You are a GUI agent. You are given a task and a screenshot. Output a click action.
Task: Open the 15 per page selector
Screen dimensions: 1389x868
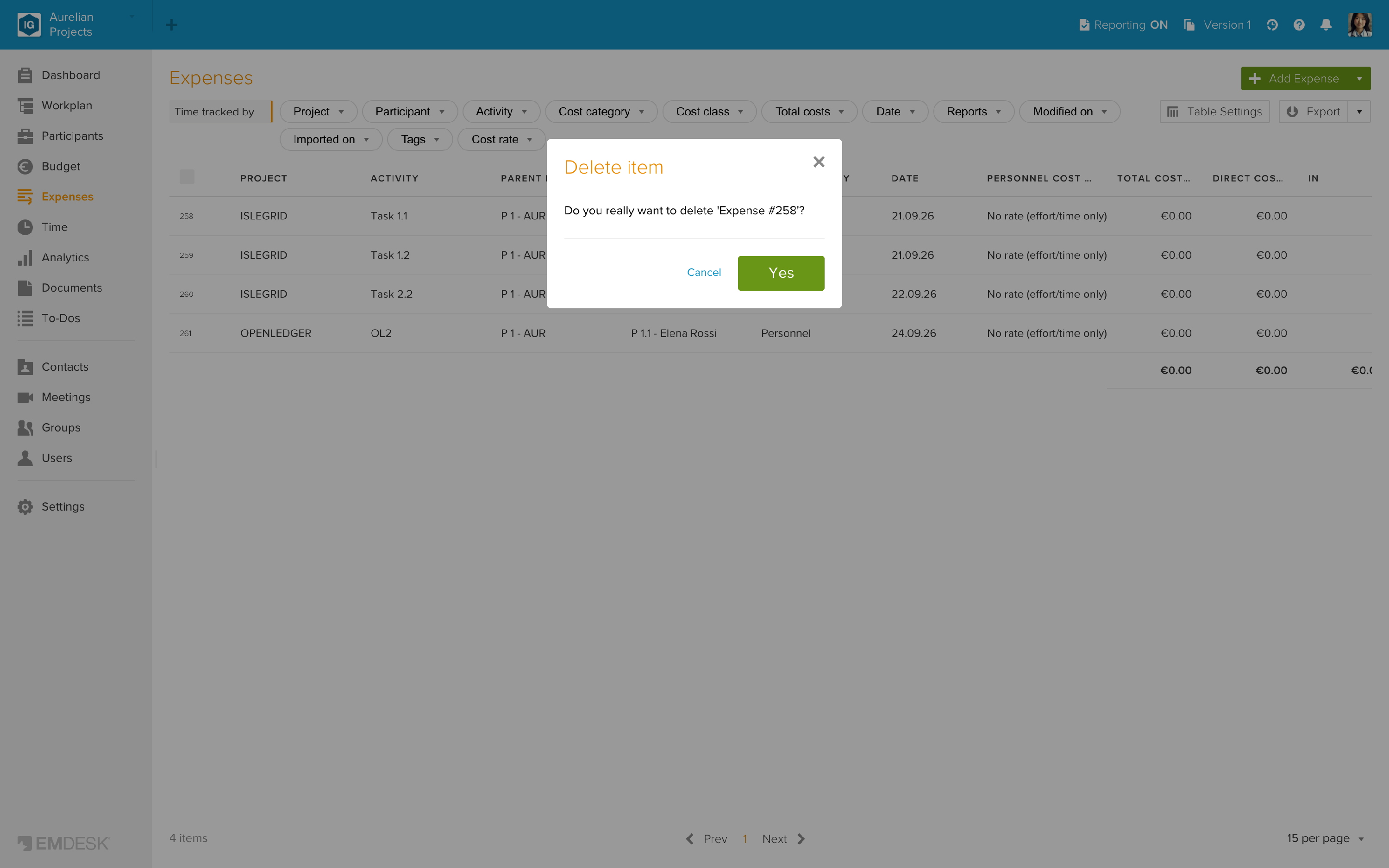tap(1325, 838)
